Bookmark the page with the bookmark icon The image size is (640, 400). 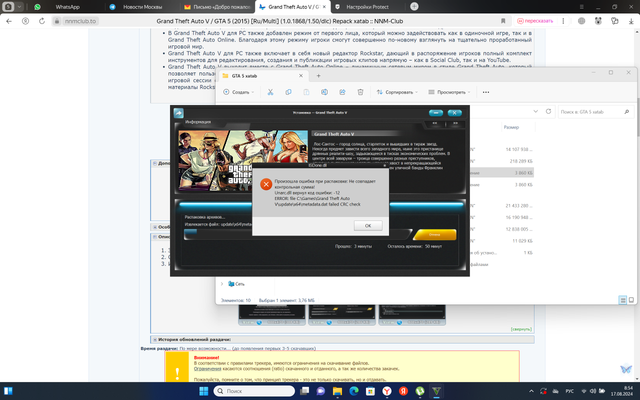click(x=503, y=21)
